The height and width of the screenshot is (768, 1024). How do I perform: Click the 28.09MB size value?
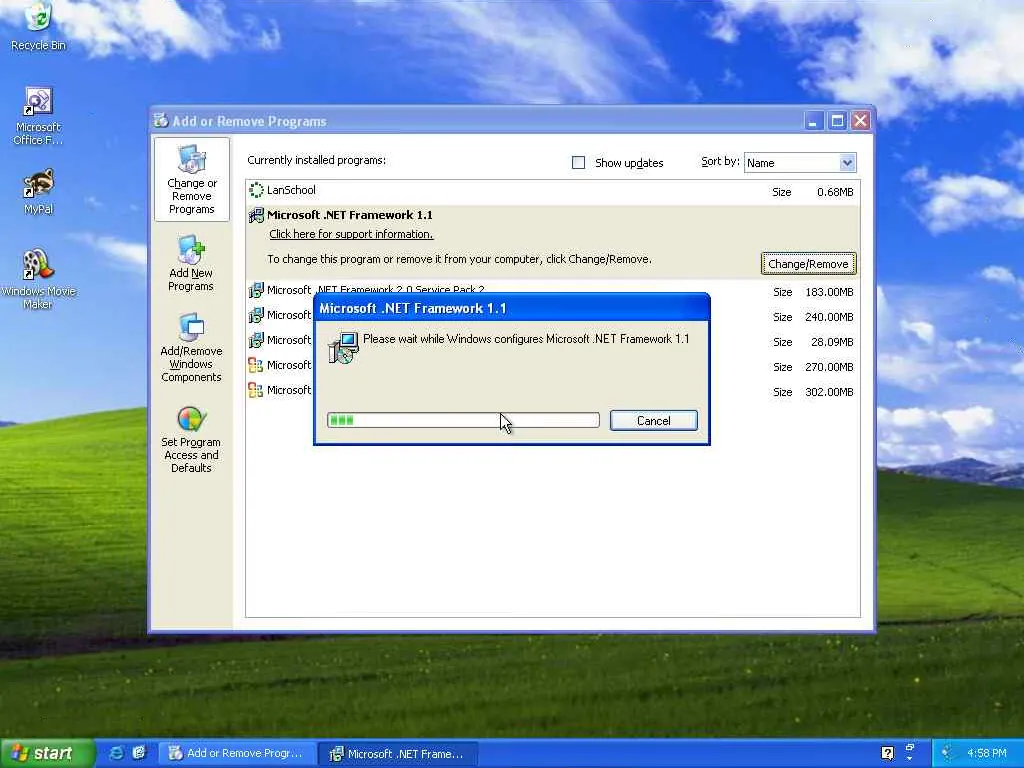coord(832,342)
